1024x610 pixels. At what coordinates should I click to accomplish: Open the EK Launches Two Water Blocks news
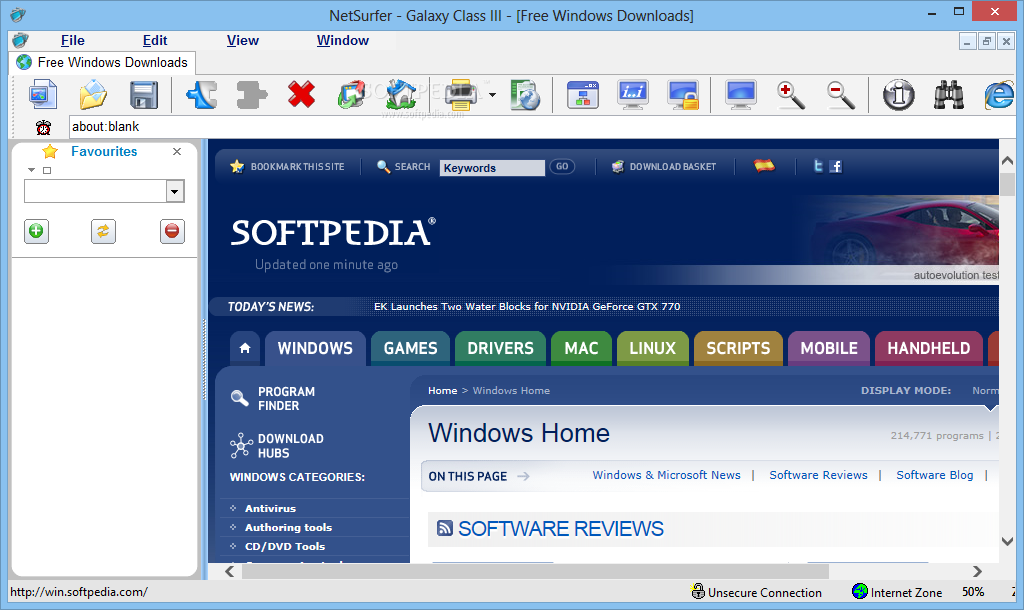527,306
